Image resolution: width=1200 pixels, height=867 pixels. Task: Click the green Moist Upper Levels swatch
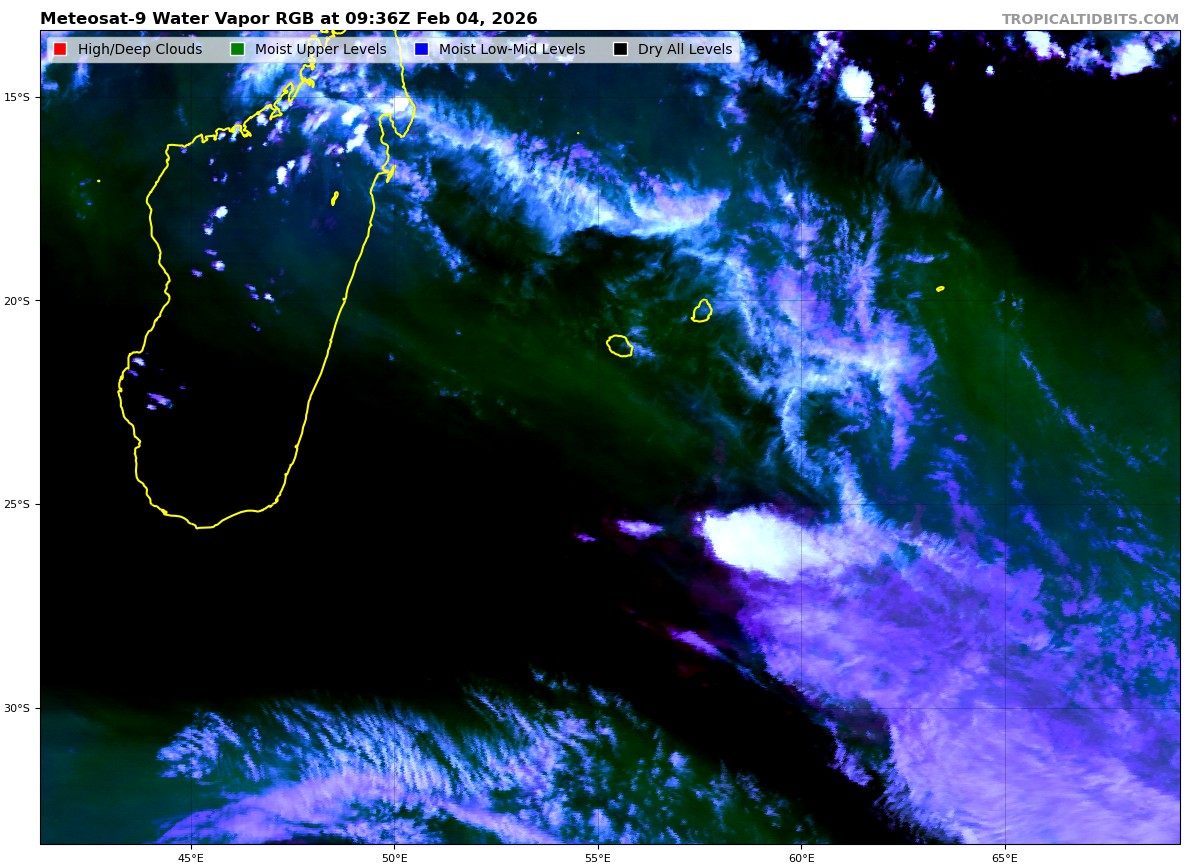pos(237,50)
